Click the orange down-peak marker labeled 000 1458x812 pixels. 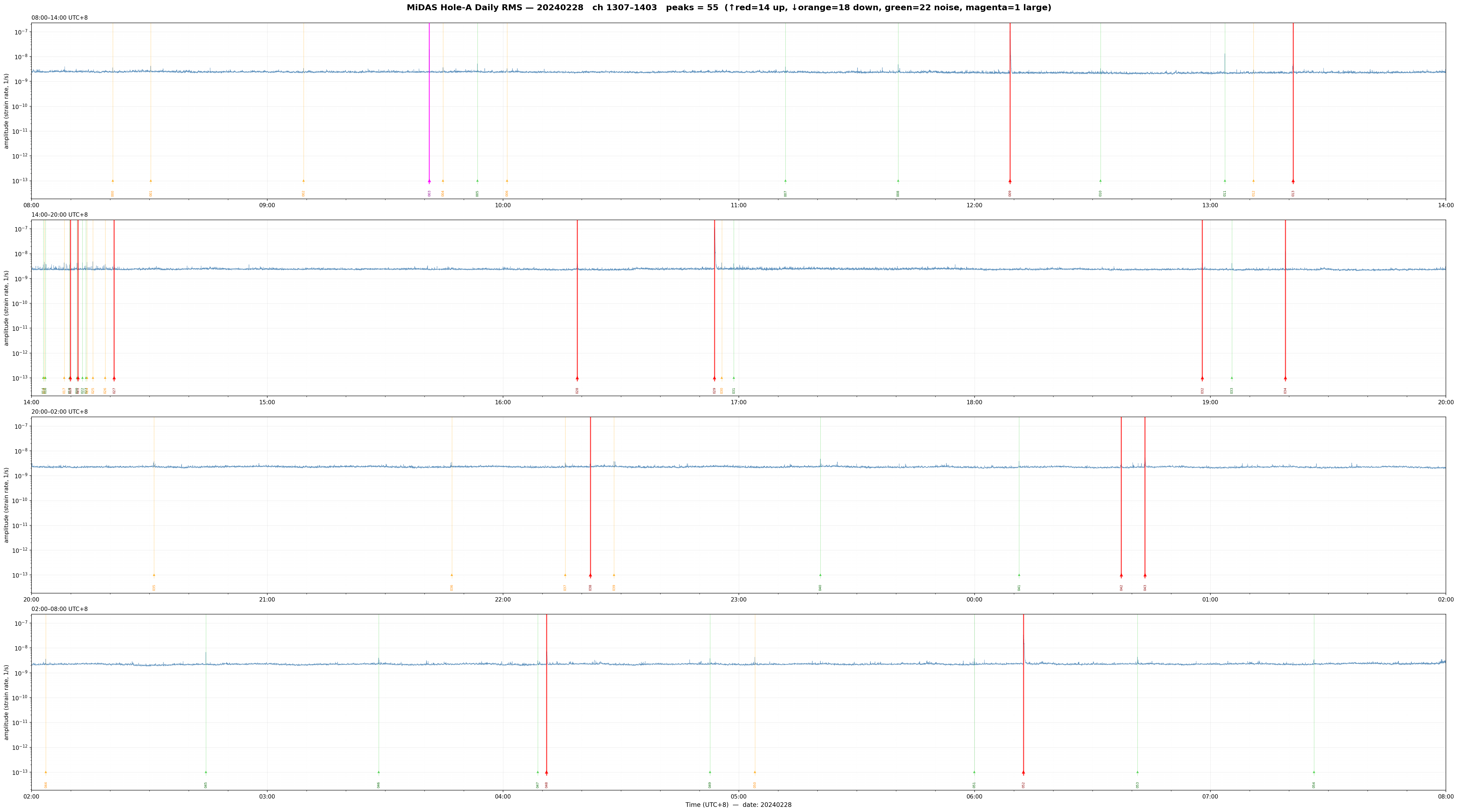point(113,181)
